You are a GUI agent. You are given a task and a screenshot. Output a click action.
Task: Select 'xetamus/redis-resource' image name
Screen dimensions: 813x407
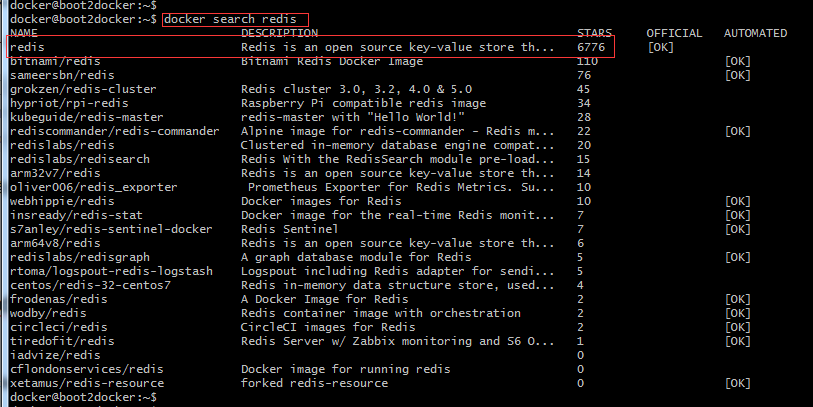pyautogui.click(x=87, y=383)
